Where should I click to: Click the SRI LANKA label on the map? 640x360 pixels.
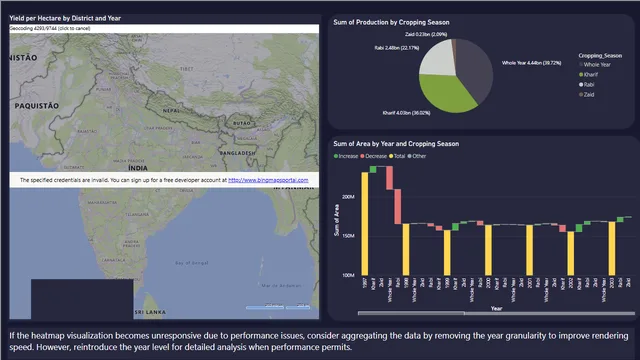[x=150, y=312]
